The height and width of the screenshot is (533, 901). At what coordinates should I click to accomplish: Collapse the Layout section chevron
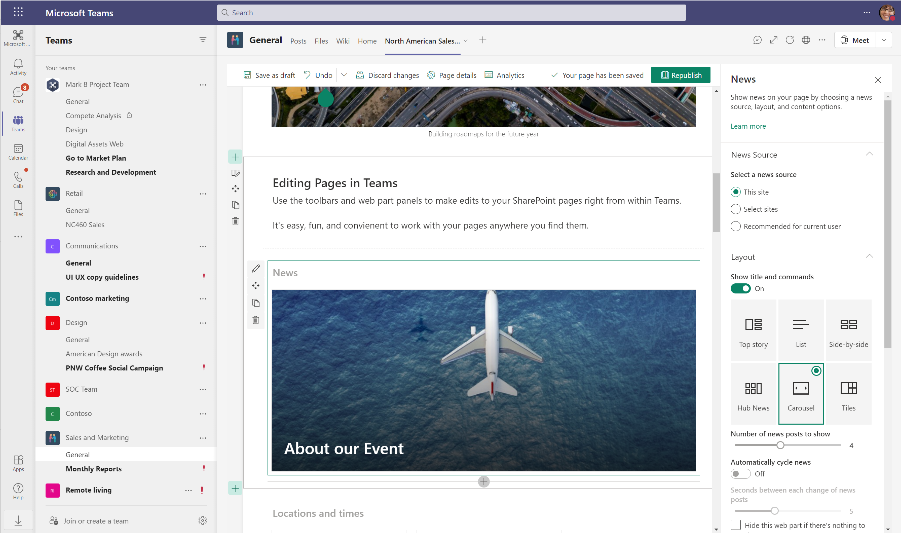pyautogui.click(x=869, y=257)
